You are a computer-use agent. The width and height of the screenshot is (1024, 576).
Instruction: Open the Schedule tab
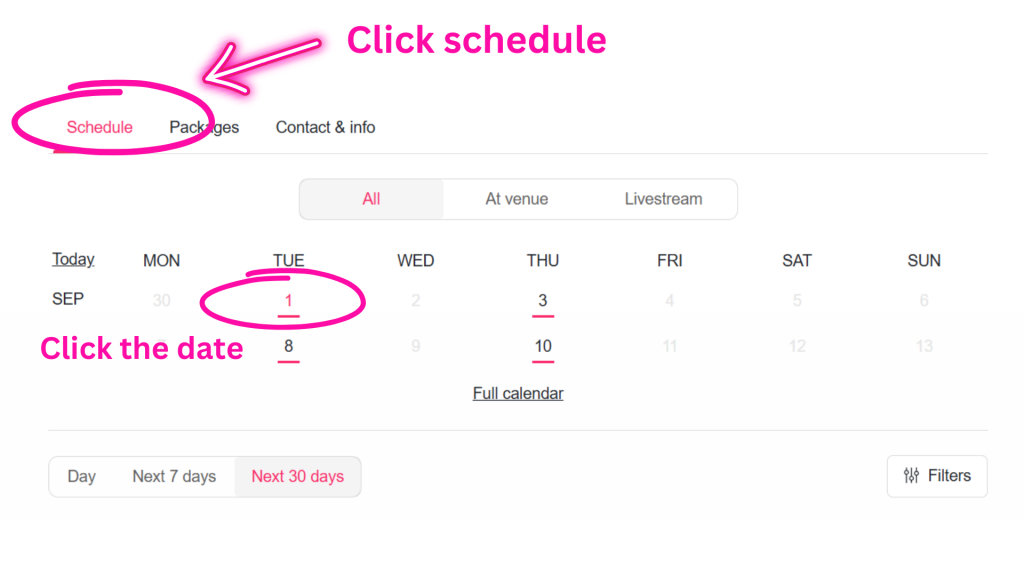pyautogui.click(x=99, y=127)
